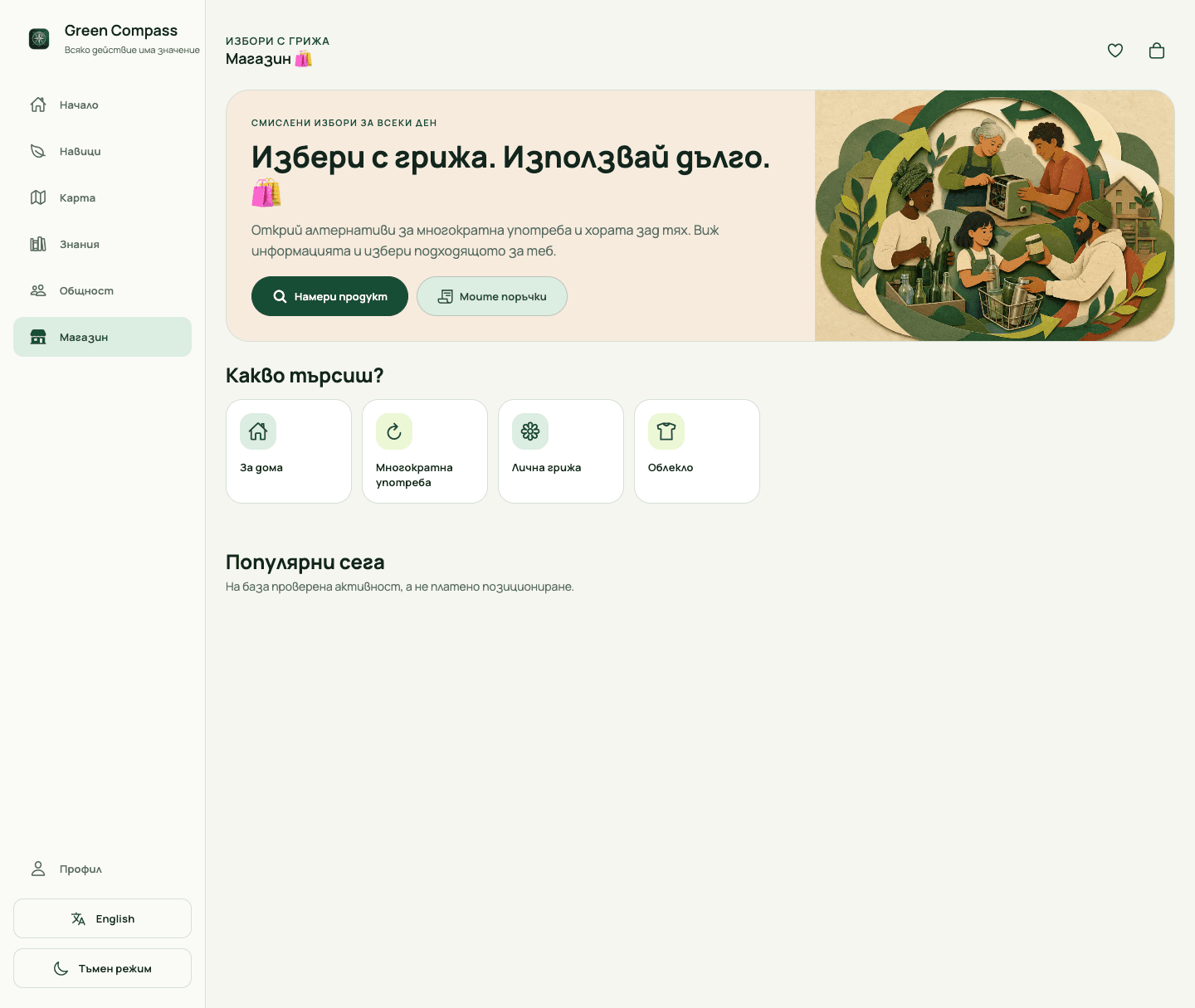
Task: Click the 'Всяко действие има значение' tagline
Action: point(132,50)
